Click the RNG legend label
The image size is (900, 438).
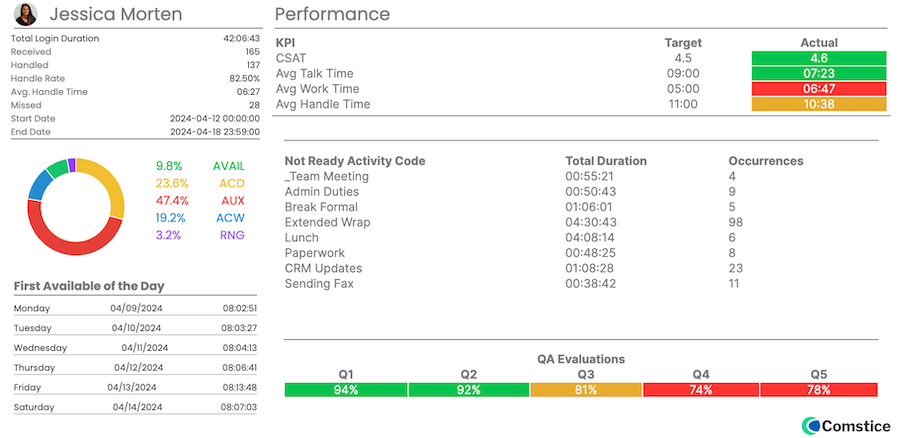coord(231,236)
